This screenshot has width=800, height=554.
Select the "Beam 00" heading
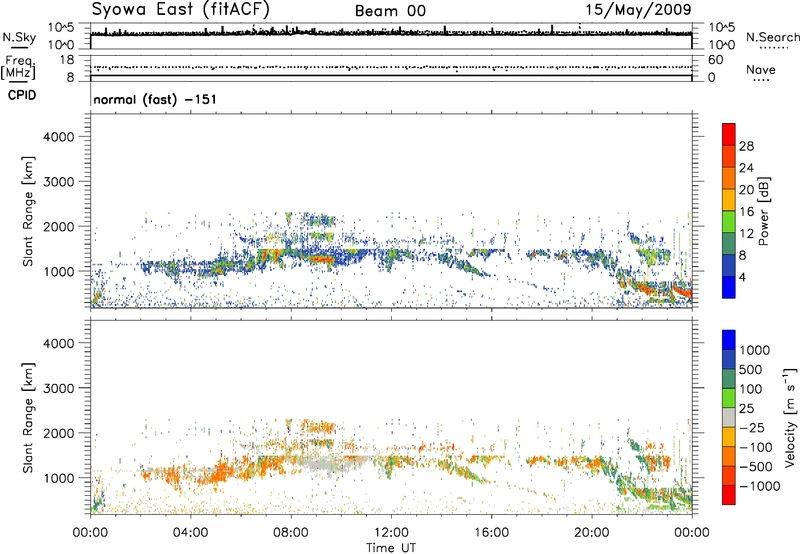click(390, 11)
